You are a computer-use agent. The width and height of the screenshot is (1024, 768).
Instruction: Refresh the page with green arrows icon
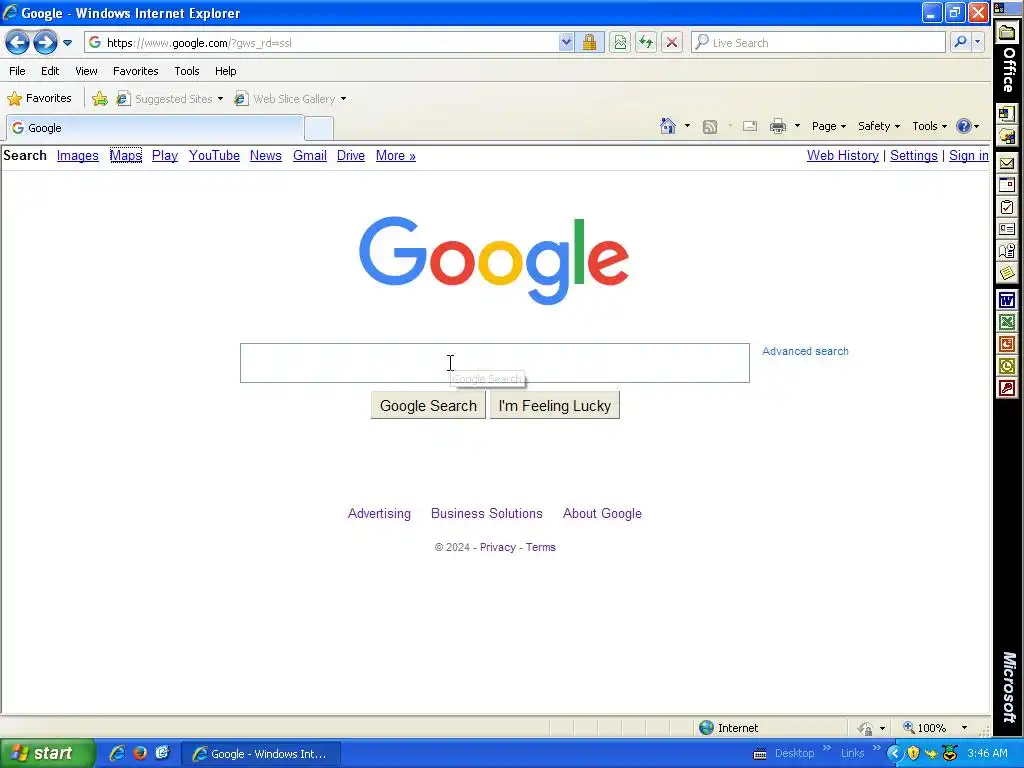pos(646,43)
